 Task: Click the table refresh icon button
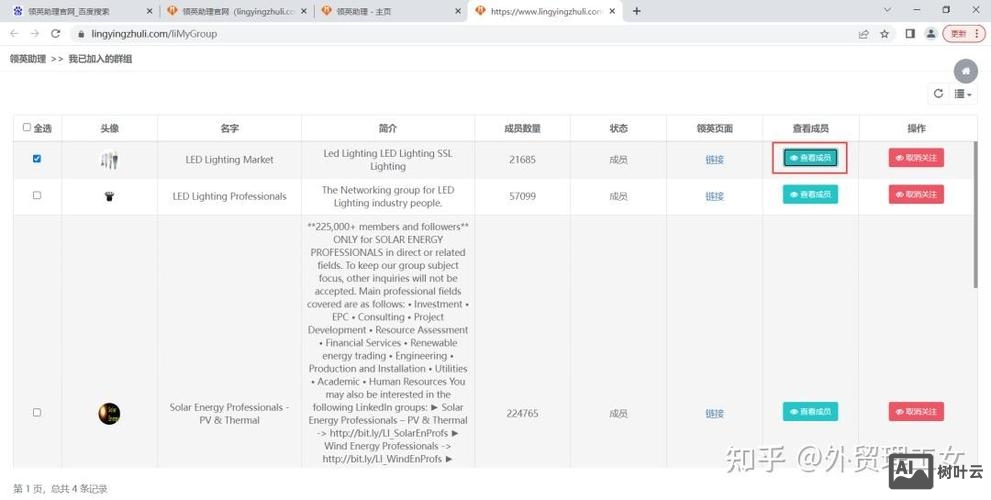tap(939, 94)
